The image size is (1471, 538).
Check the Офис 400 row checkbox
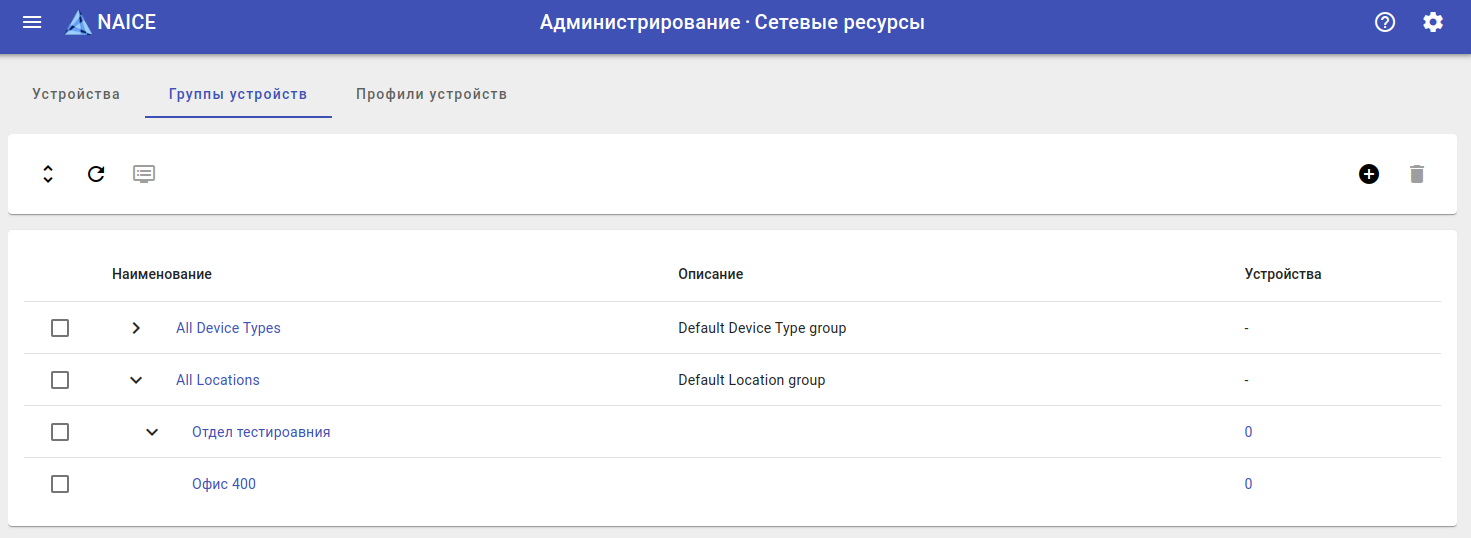click(60, 484)
